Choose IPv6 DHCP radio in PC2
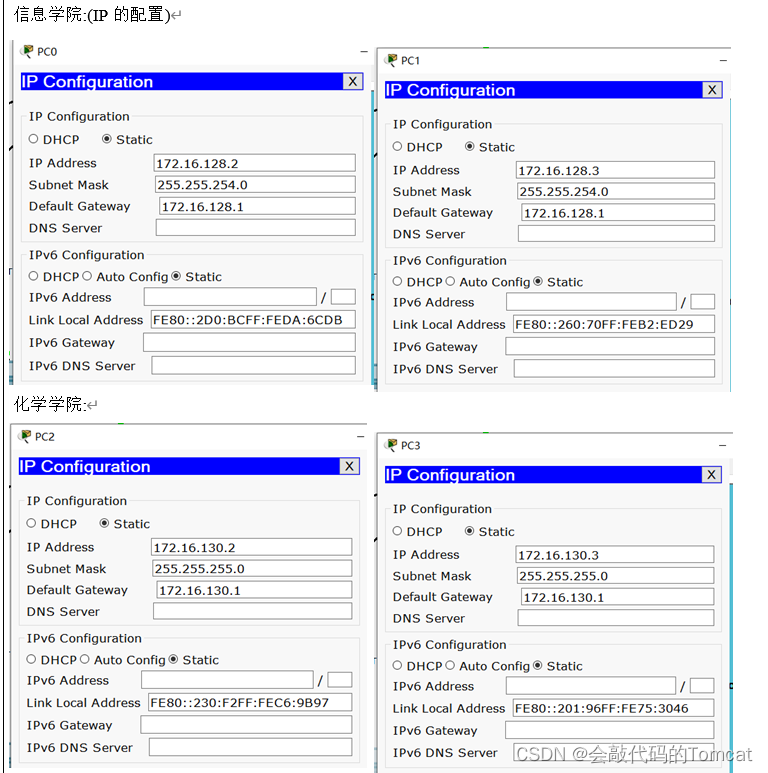 (x=31, y=659)
